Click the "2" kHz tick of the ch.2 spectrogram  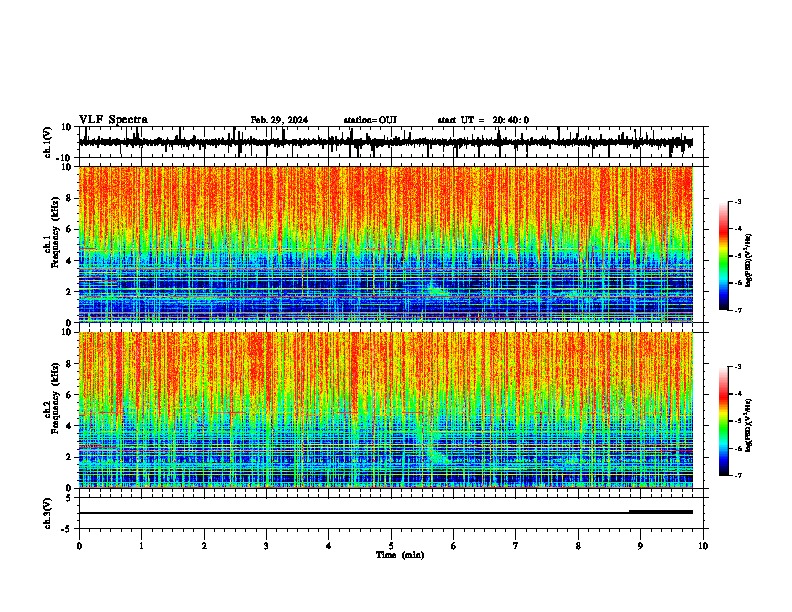(69, 457)
